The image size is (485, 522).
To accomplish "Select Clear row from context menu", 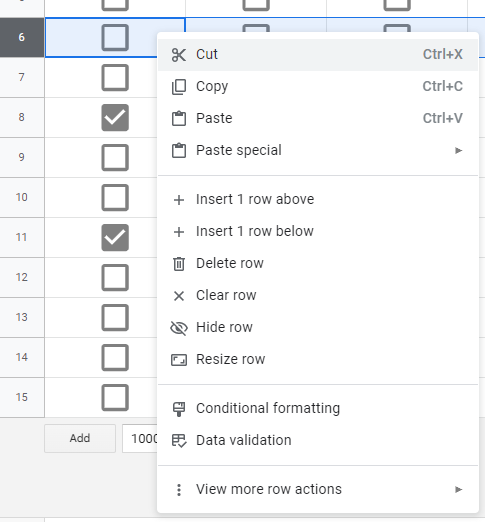I will (226, 295).
